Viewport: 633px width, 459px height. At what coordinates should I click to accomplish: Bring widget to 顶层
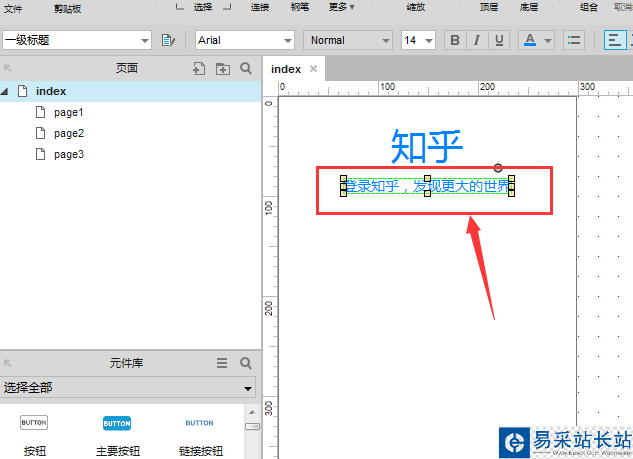pyautogui.click(x=489, y=7)
